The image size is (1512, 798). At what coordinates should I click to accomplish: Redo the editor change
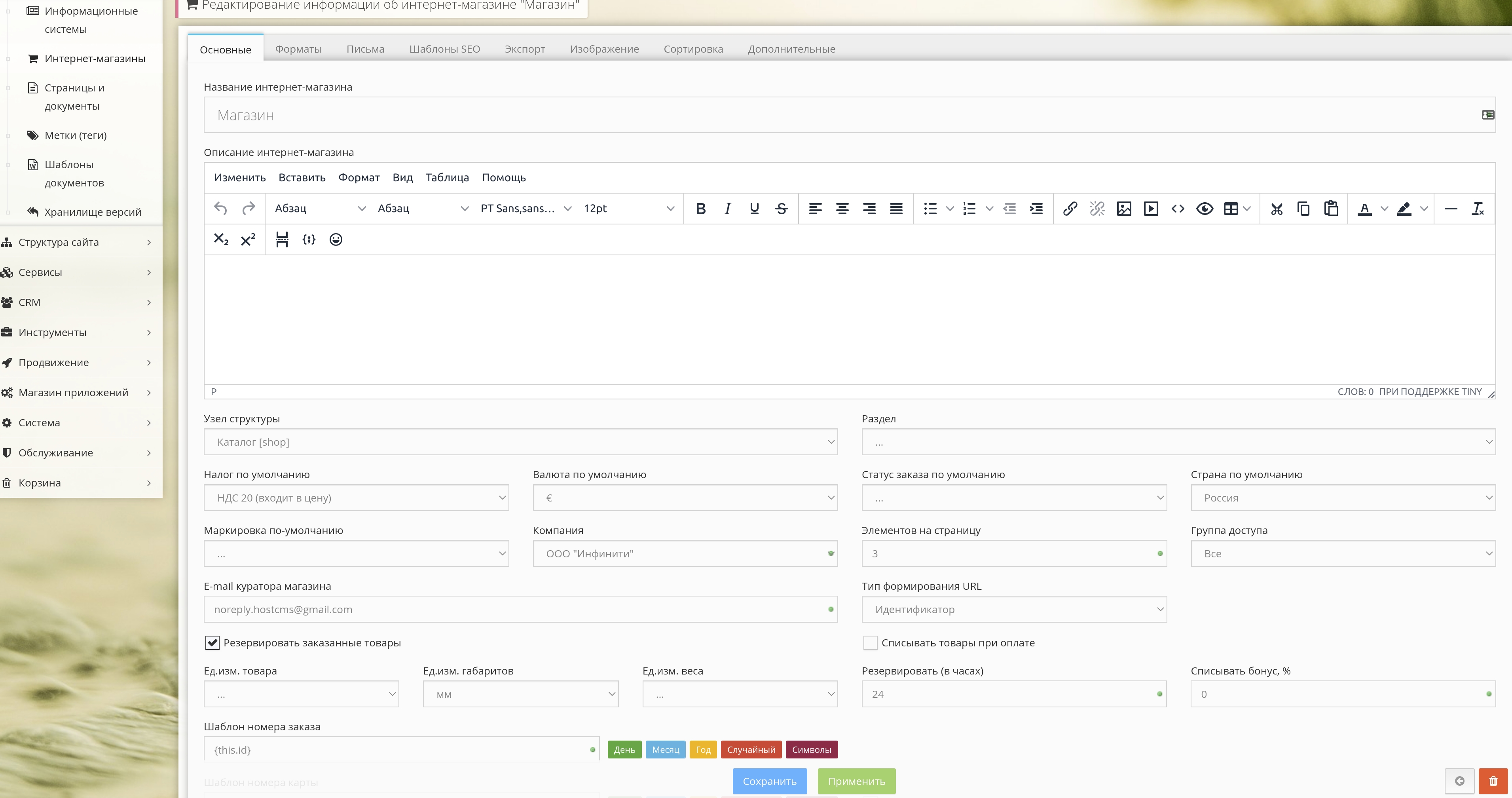(x=248, y=209)
